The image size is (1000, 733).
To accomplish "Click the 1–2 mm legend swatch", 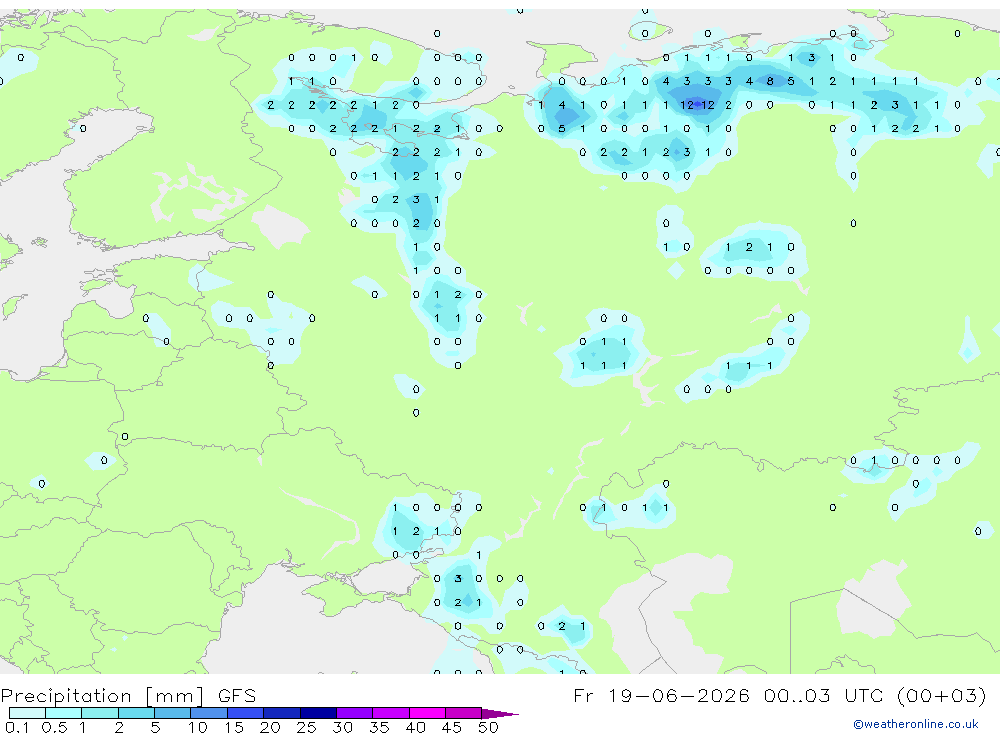I will 100,713.
